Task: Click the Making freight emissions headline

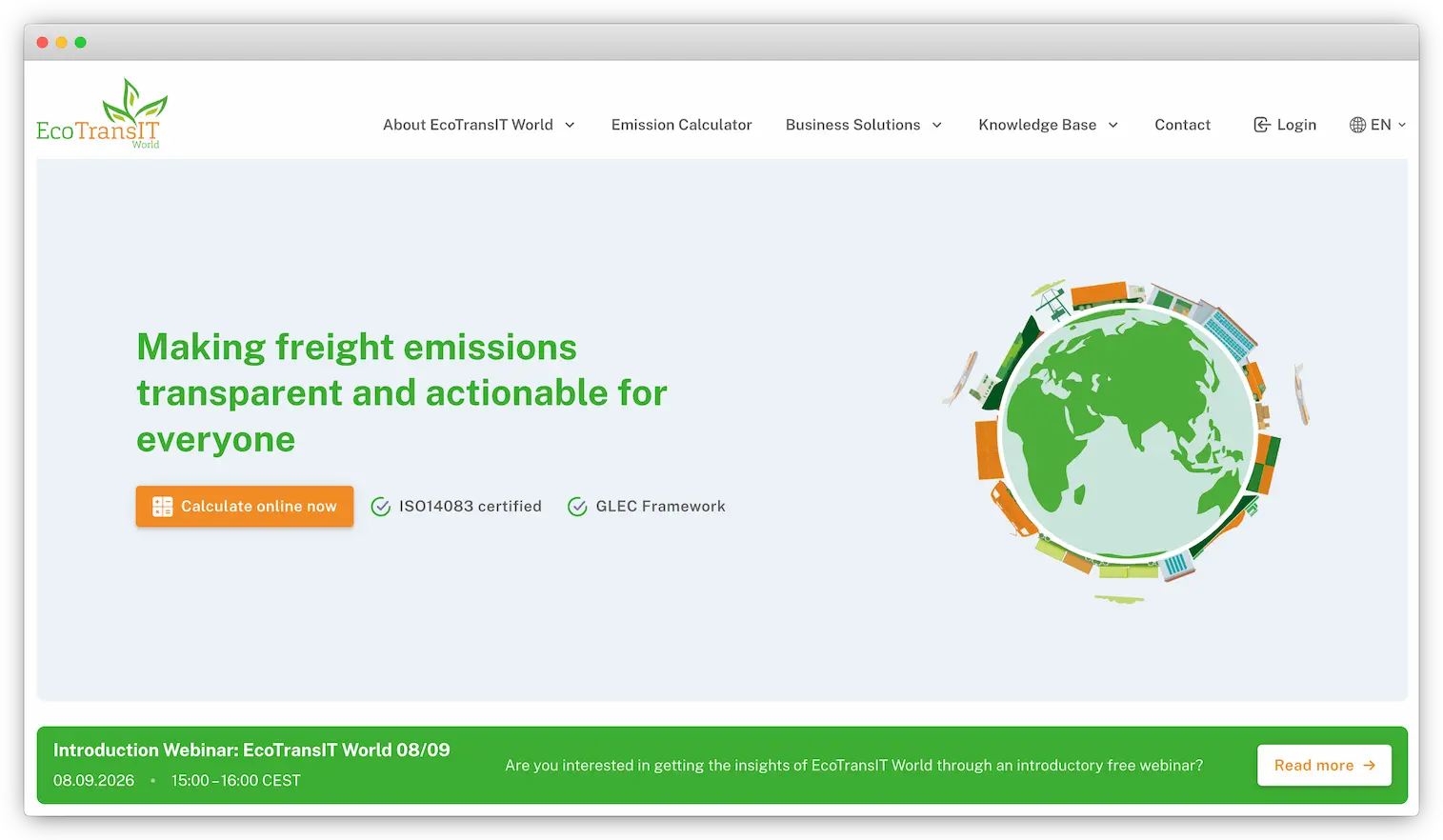Action: point(402,393)
